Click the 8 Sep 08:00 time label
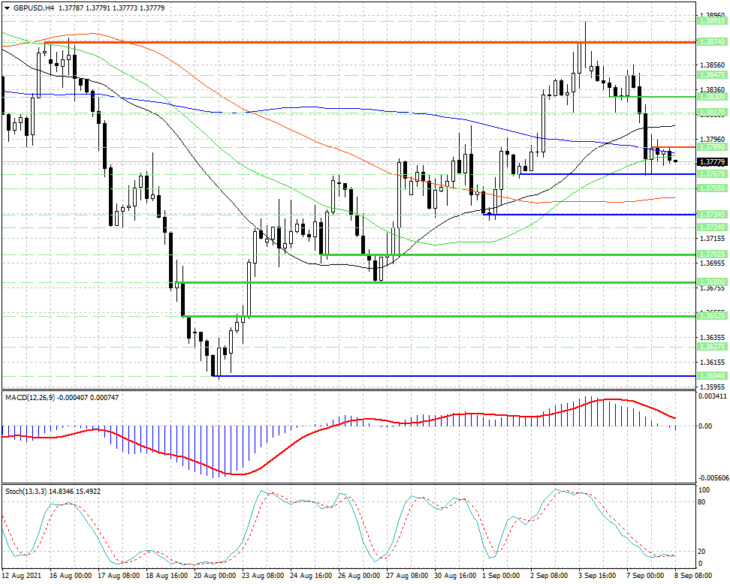The height and width of the screenshot is (584, 730). [693, 576]
